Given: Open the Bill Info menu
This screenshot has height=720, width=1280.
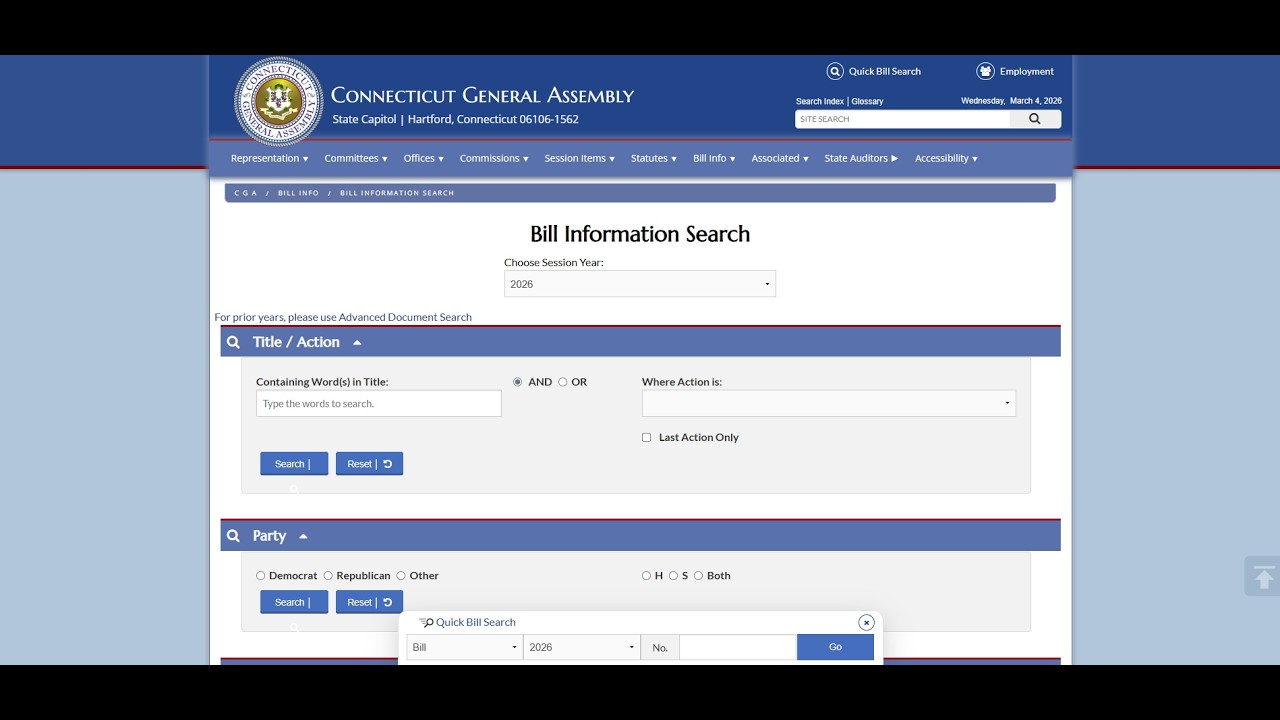Looking at the screenshot, I should tap(714, 158).
